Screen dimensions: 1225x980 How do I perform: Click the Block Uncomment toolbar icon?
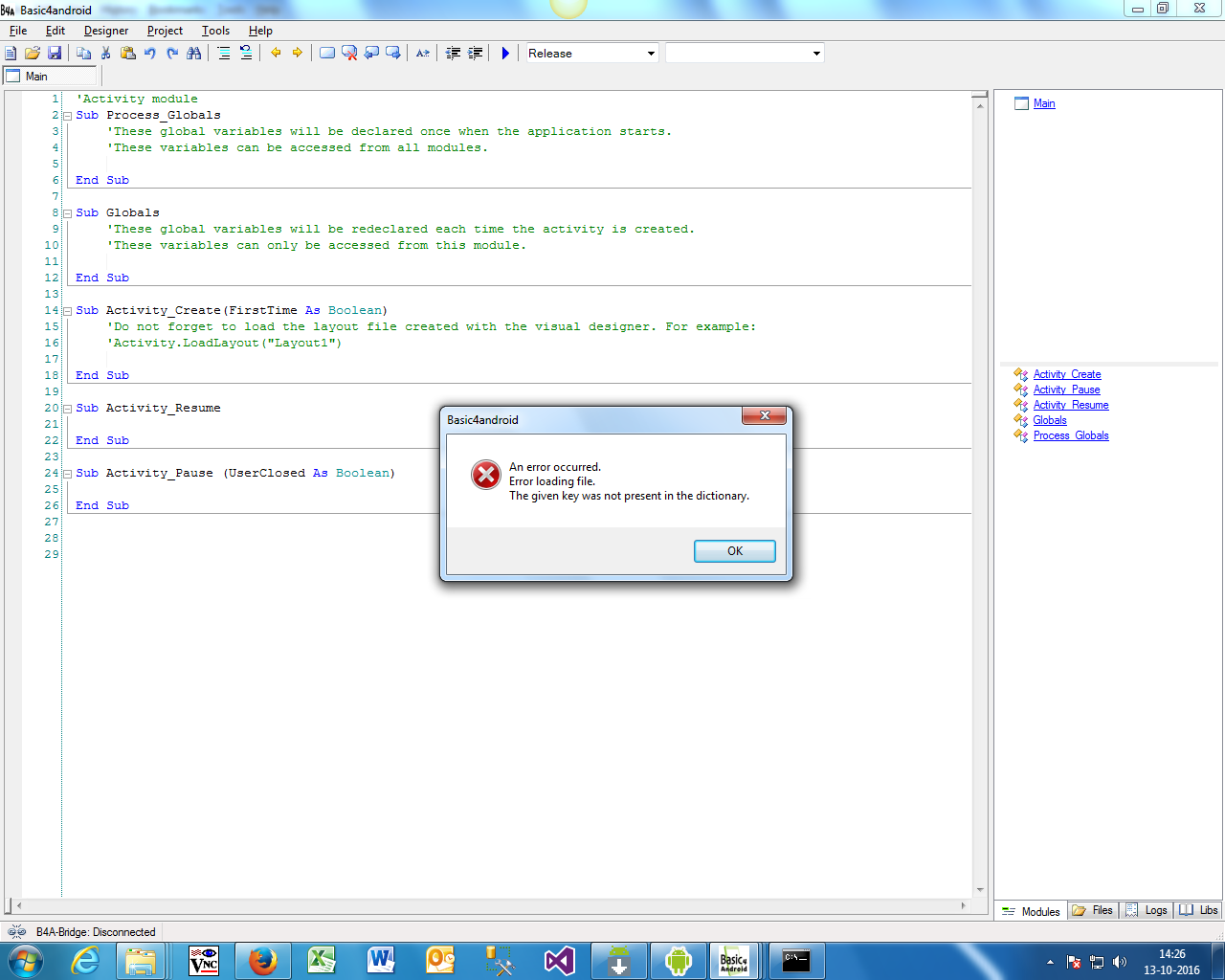[246, 54]
